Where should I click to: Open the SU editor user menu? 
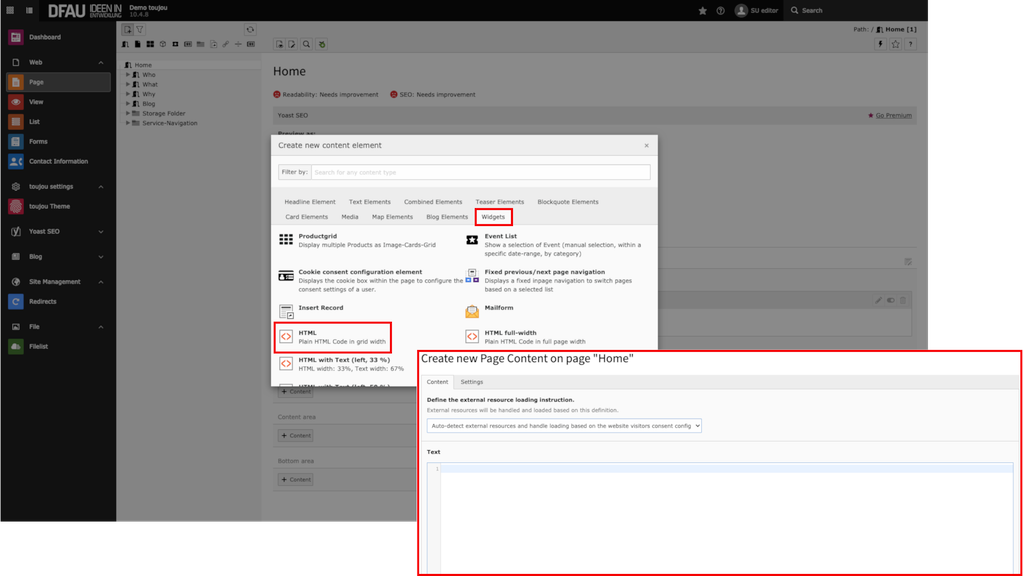click(x=758, y=10)
